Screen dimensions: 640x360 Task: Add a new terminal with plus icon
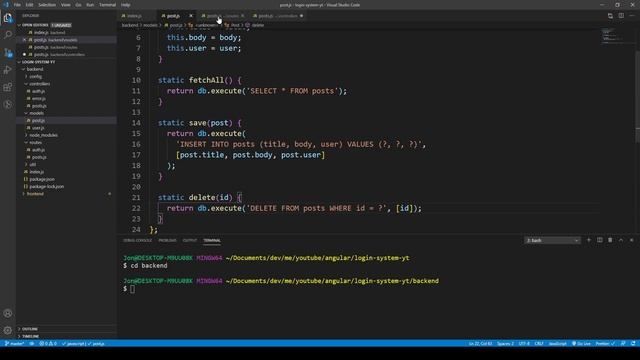589,240
